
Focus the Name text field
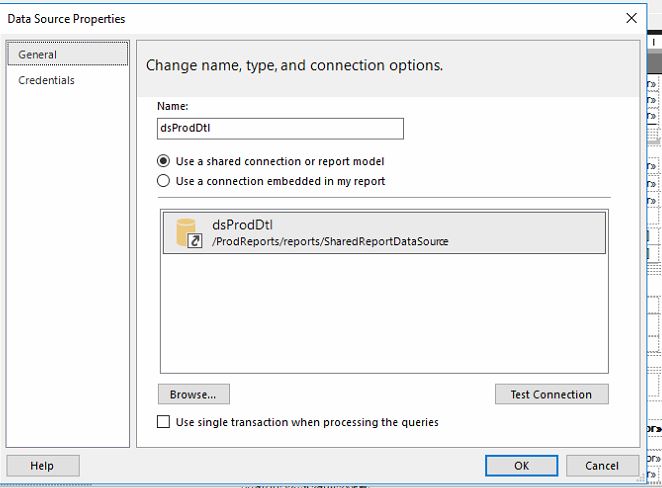click(280, 128)
